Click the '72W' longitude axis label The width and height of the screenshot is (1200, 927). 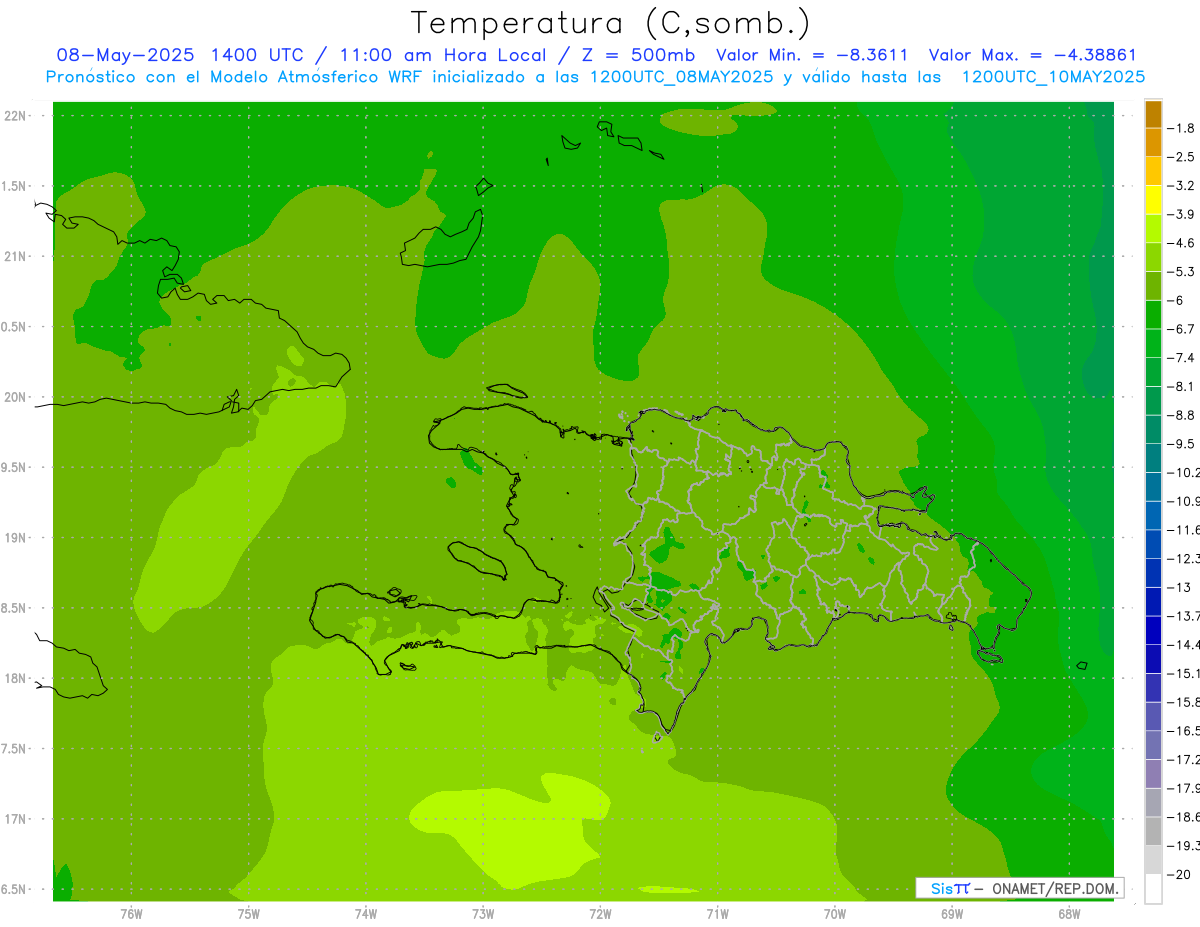600,914
